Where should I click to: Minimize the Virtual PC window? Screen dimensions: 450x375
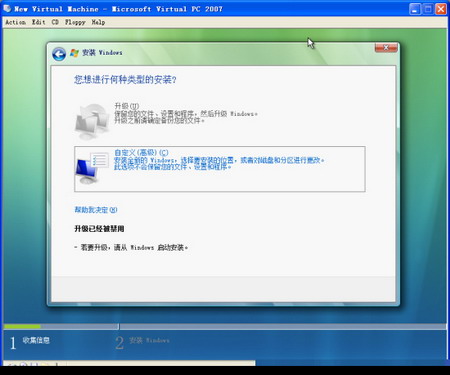pyautogui.click(x=415, y=9)
